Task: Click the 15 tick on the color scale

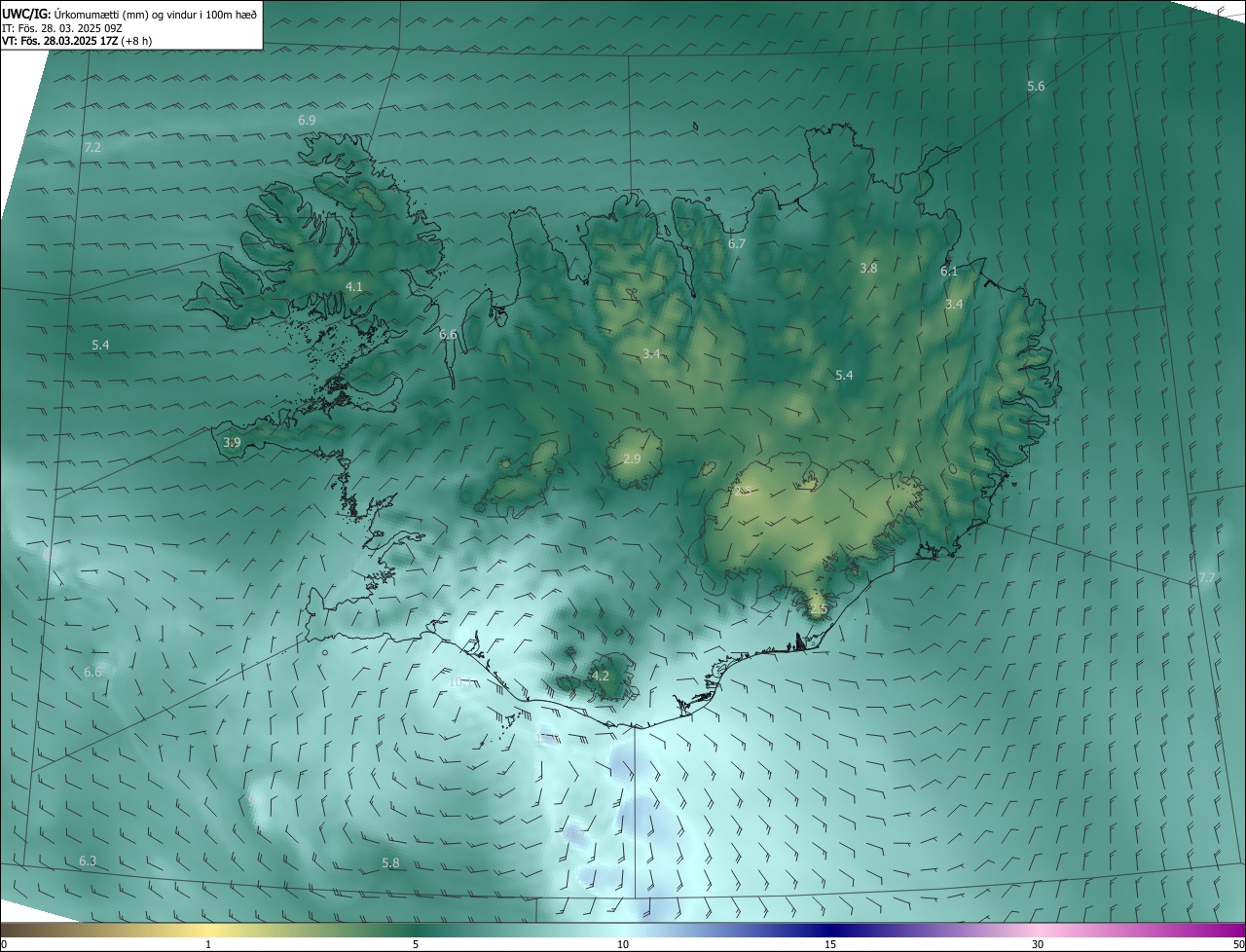Action: [830, 945]
